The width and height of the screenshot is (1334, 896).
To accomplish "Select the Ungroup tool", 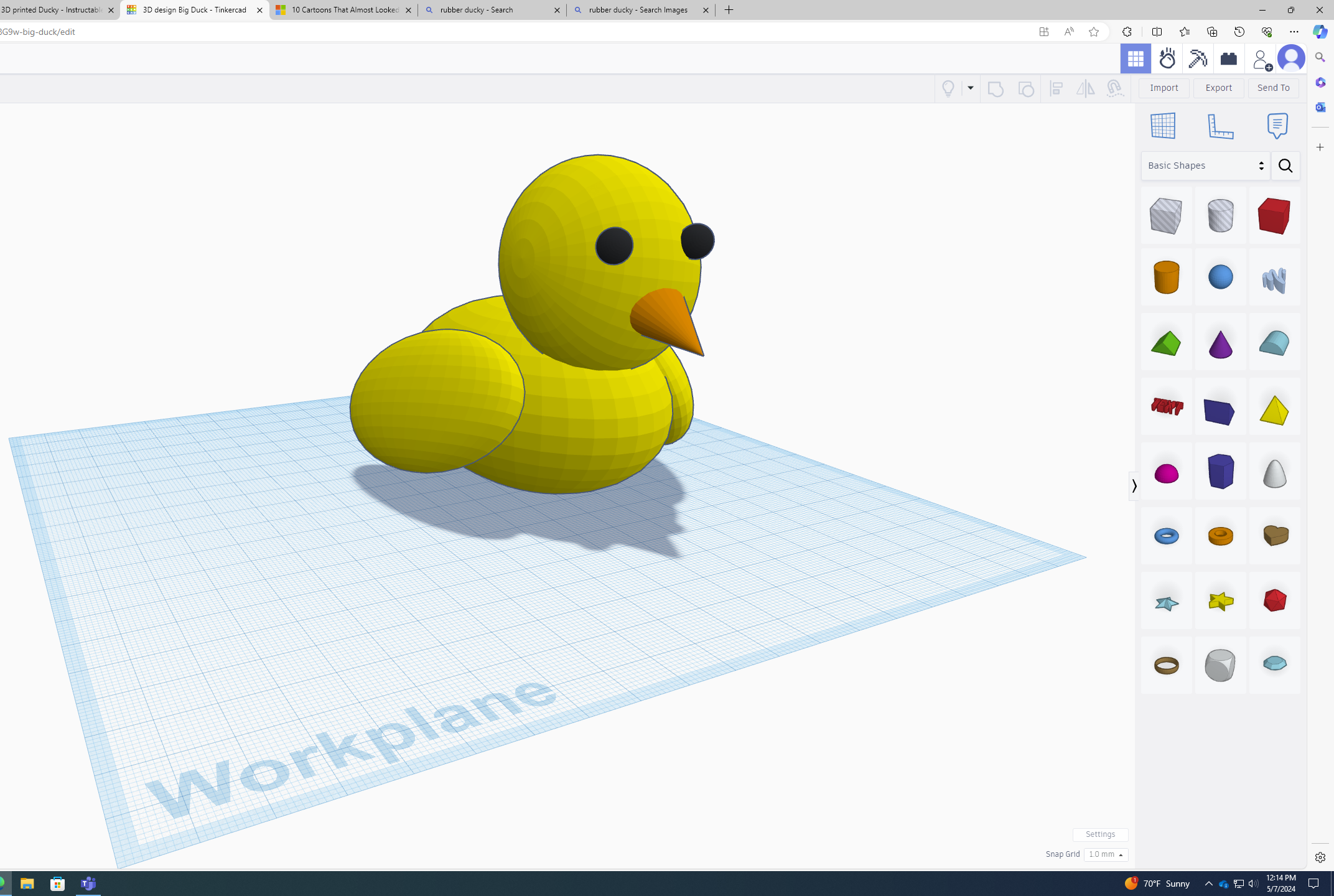I will pyautogui.click(x=1026, y=88).
